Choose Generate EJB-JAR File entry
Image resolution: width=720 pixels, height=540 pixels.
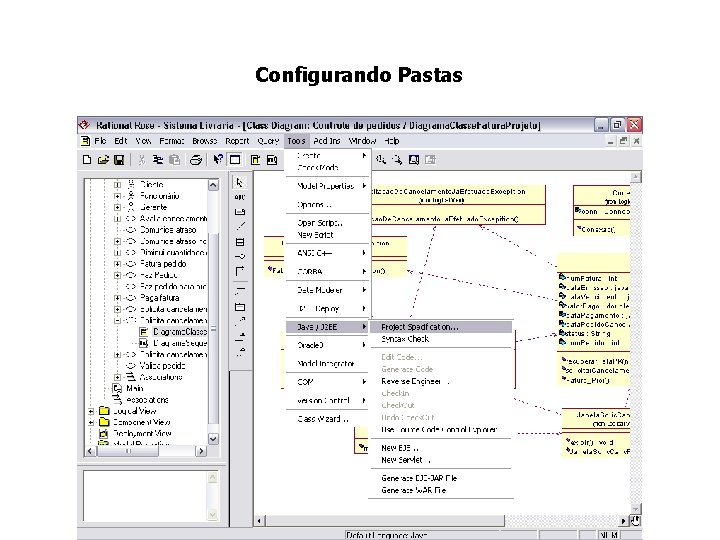tap(440, 478)
